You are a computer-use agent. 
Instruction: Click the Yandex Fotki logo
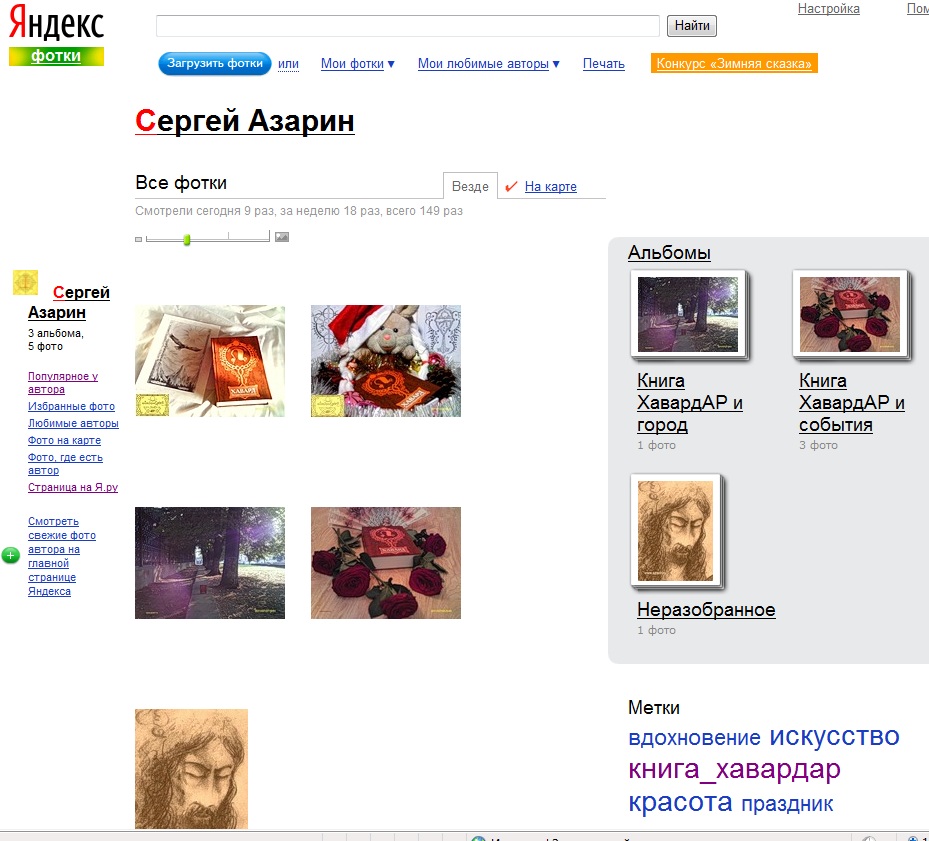point(55,30)
